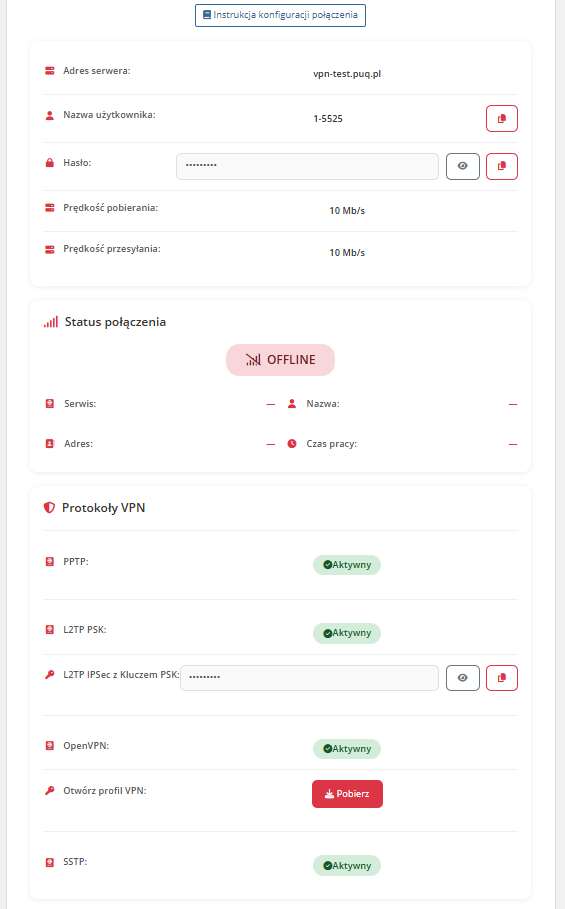The image size is (565, 909).
Task: Open Instrukcja konfiguracji połączenia
Action: coord(280,15)
